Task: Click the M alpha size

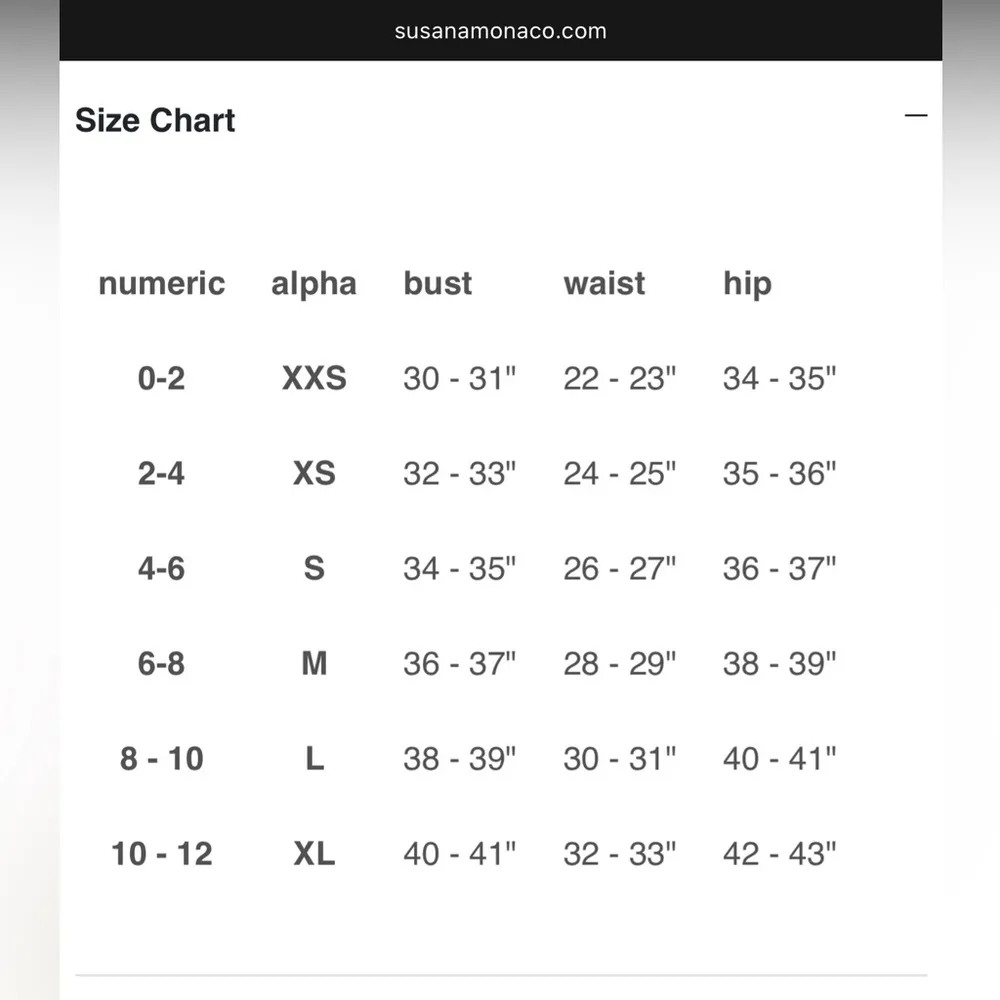Action: tap(314, 663)
